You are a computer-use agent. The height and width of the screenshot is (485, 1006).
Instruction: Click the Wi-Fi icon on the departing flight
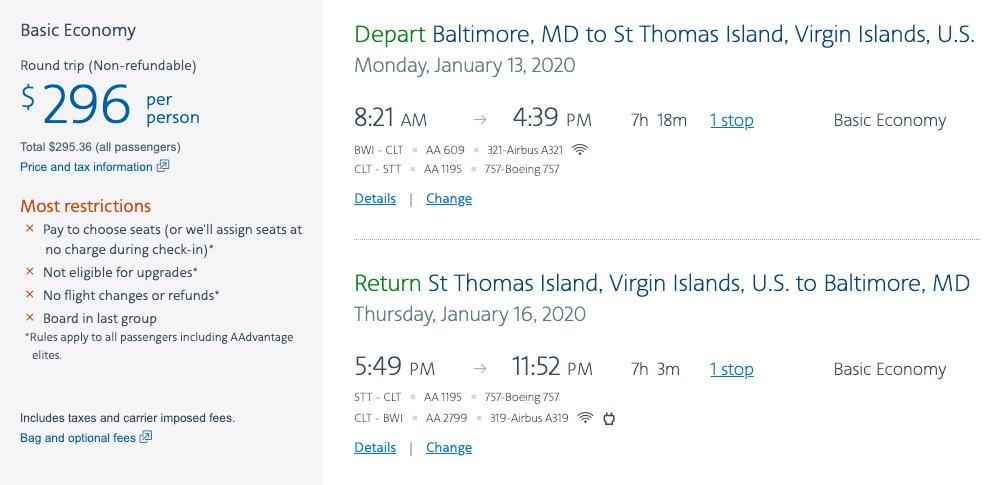tap(580, 150)
